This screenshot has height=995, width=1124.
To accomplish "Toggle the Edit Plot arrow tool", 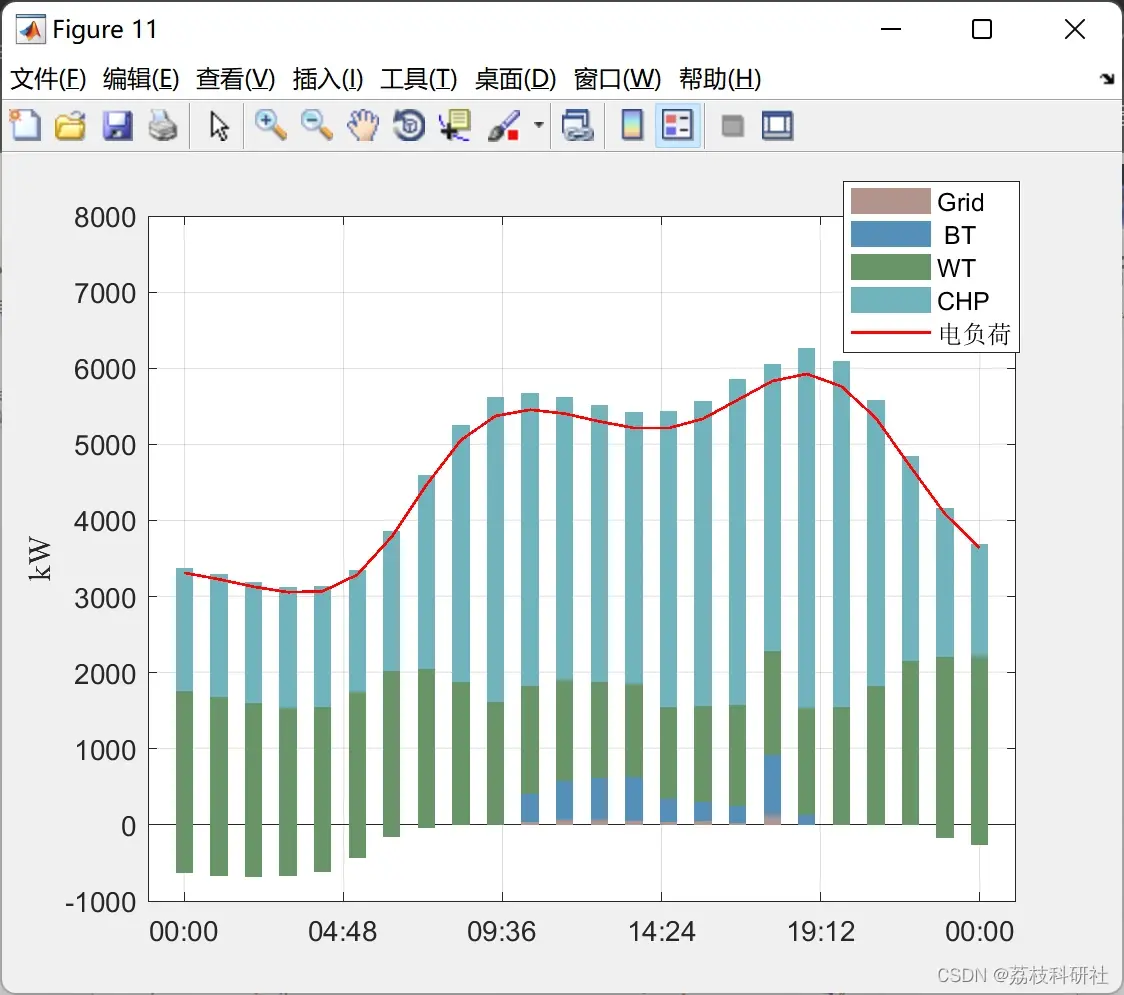I will pos(219,126).
